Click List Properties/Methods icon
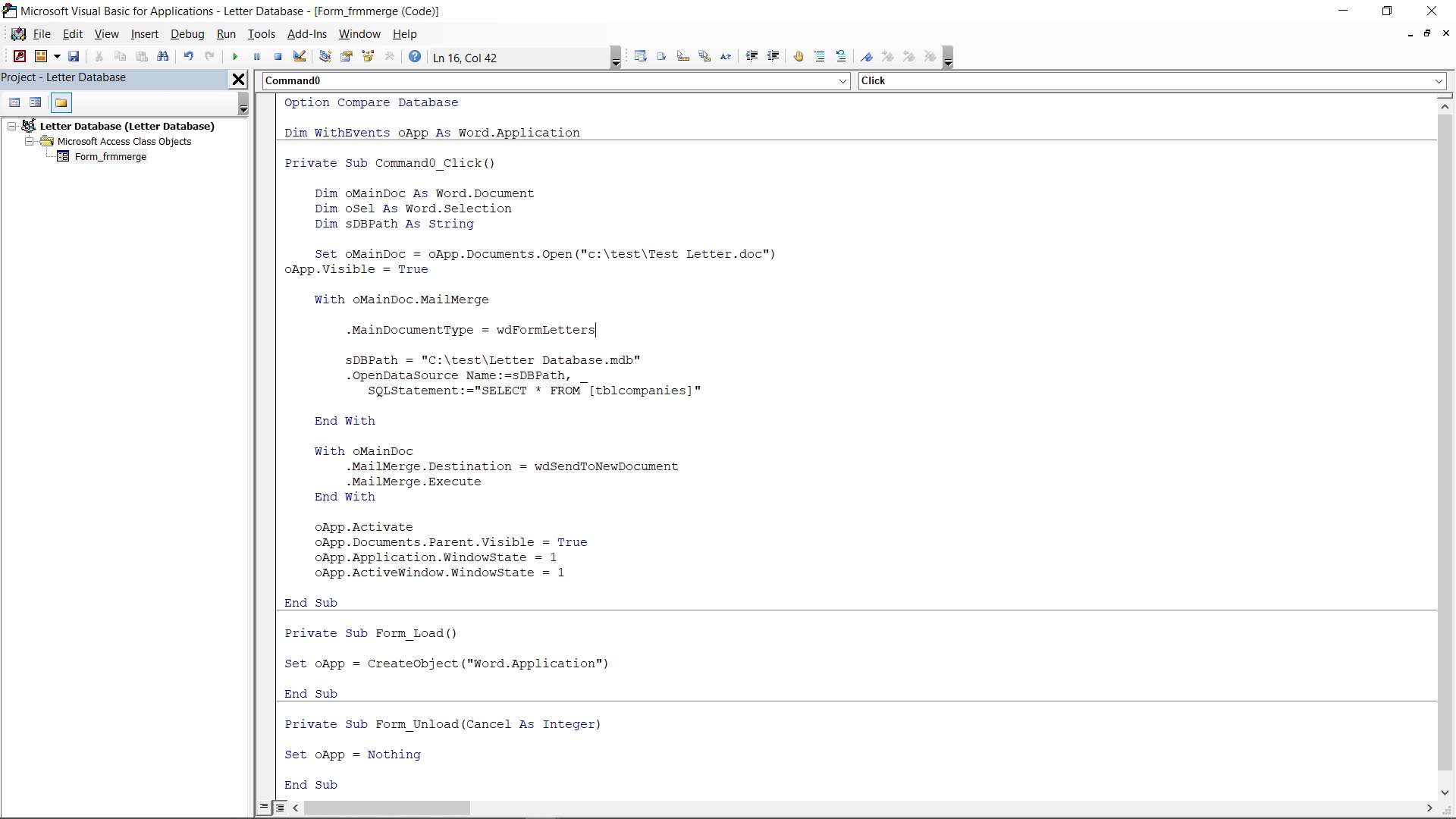This screenshot has height=819, width=1456. [641, 57]
